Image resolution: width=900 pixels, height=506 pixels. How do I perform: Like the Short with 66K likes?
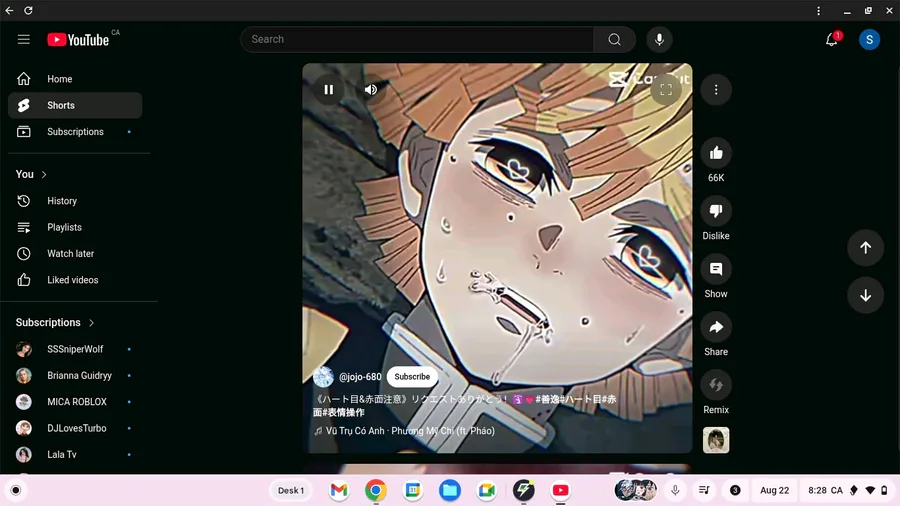click(716, 153)
